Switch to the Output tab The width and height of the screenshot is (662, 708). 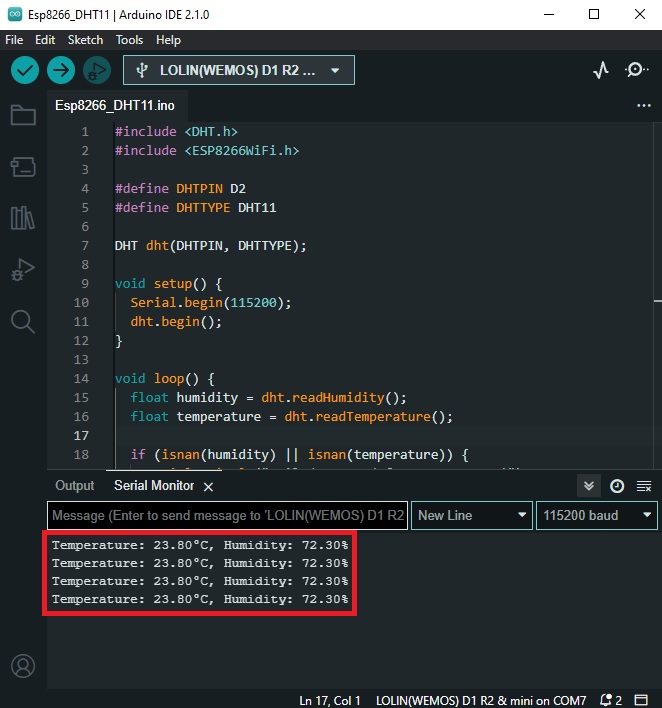[x=75, y=485]
